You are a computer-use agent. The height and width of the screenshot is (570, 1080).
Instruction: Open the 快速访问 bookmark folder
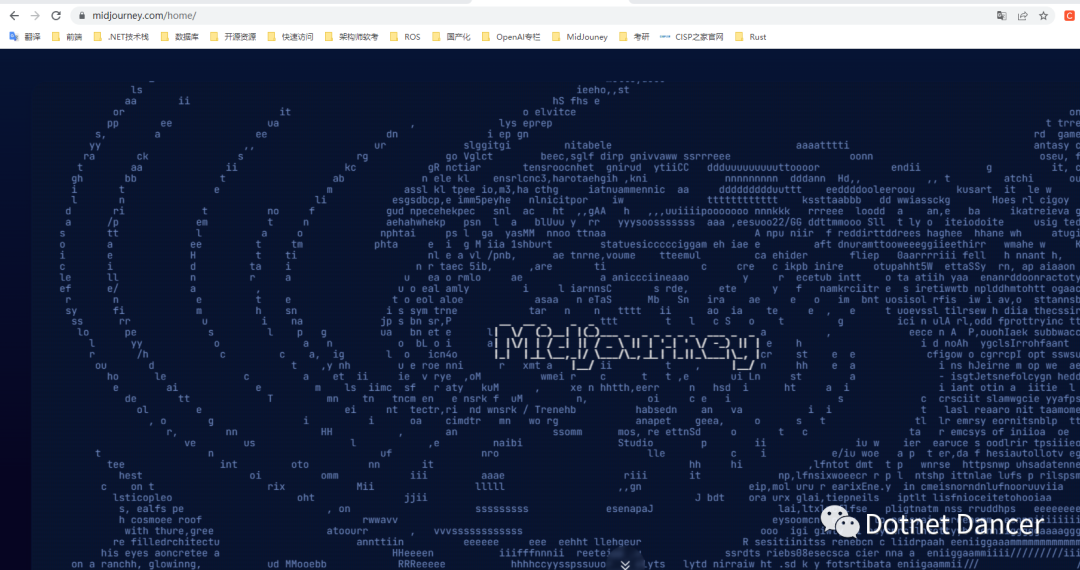290,36
